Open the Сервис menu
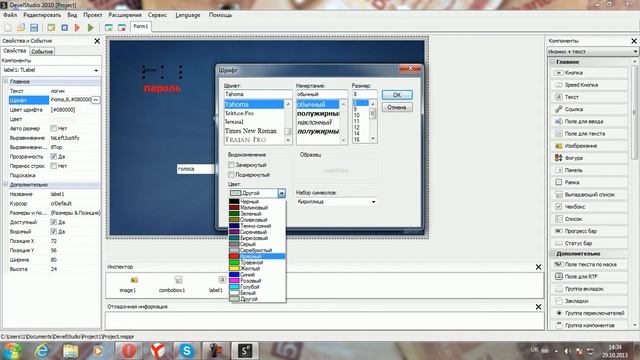The width and height of the screenshot is (640, 360). [157, 15]
